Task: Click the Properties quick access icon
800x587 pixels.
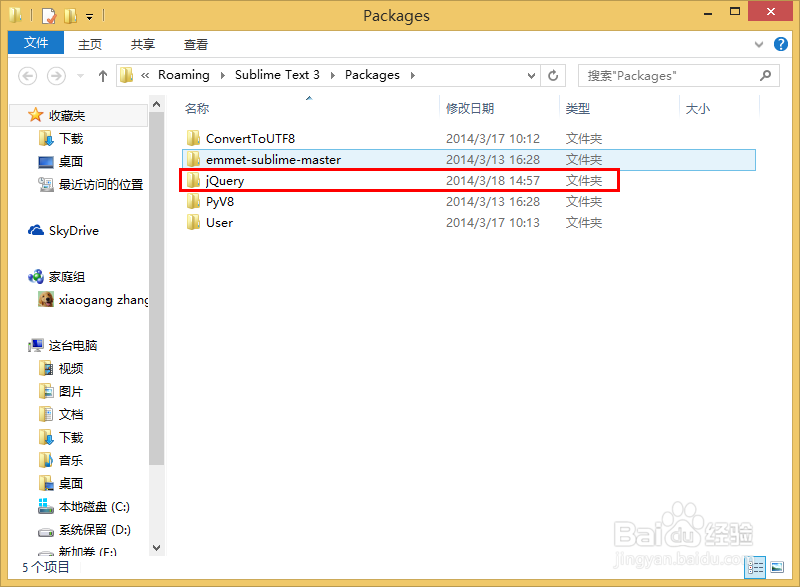Action: (x=48, y=16)
